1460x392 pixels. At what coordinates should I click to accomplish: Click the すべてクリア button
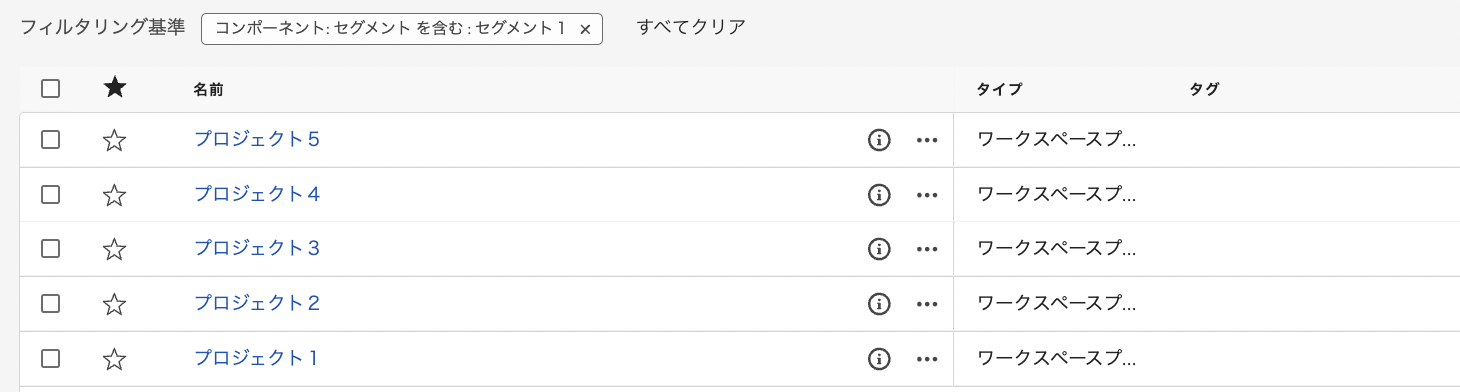pyautogui.click(x=691, y=28)
